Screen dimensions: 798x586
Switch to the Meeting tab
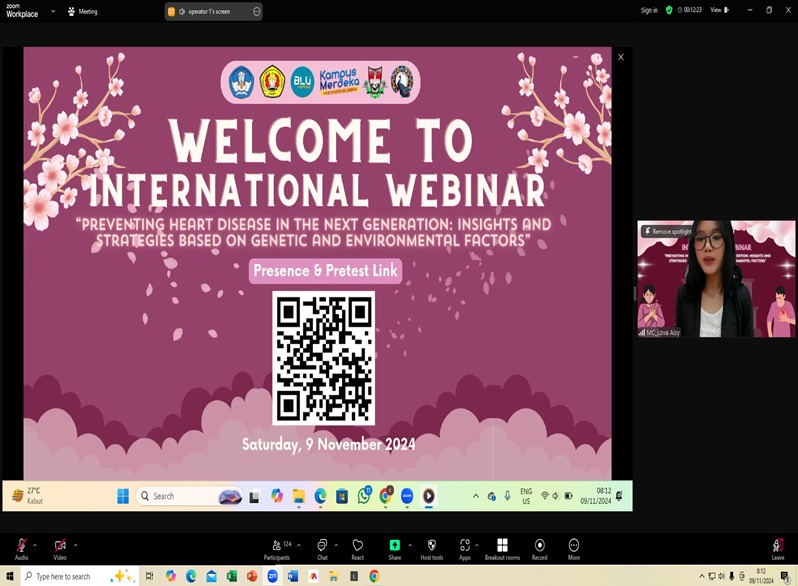point(82,12)
